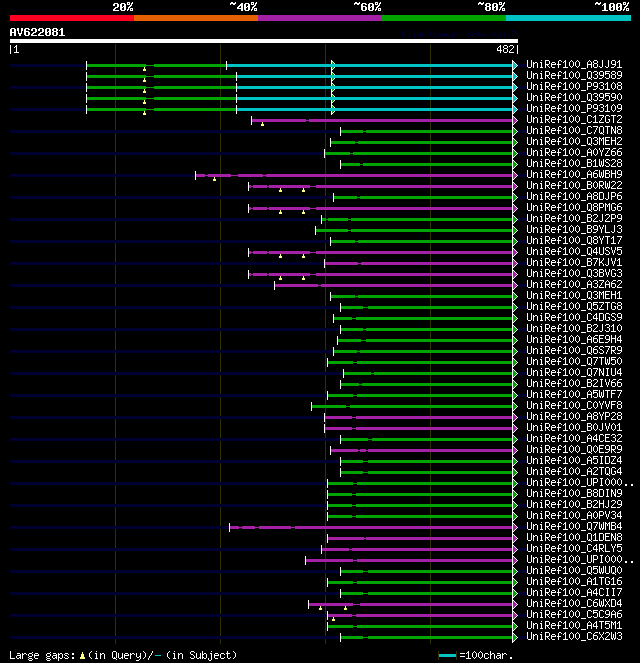Click the UniRef100_A3ZA62 label

[574, 285]
